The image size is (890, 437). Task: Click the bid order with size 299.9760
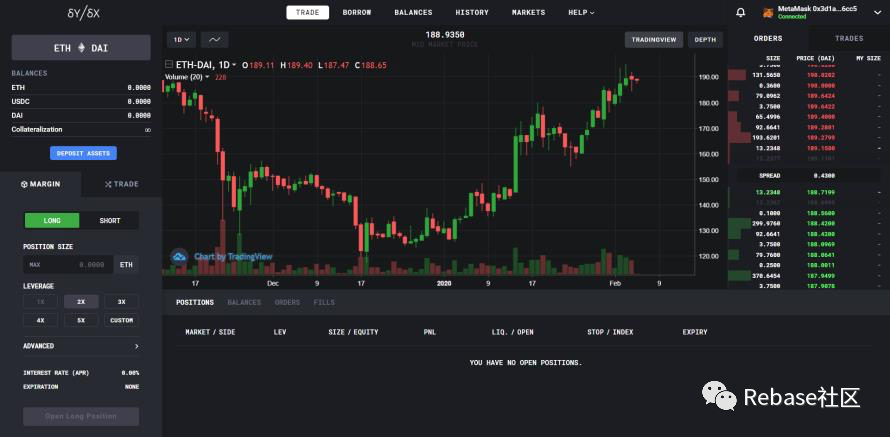tap(809, 224)
